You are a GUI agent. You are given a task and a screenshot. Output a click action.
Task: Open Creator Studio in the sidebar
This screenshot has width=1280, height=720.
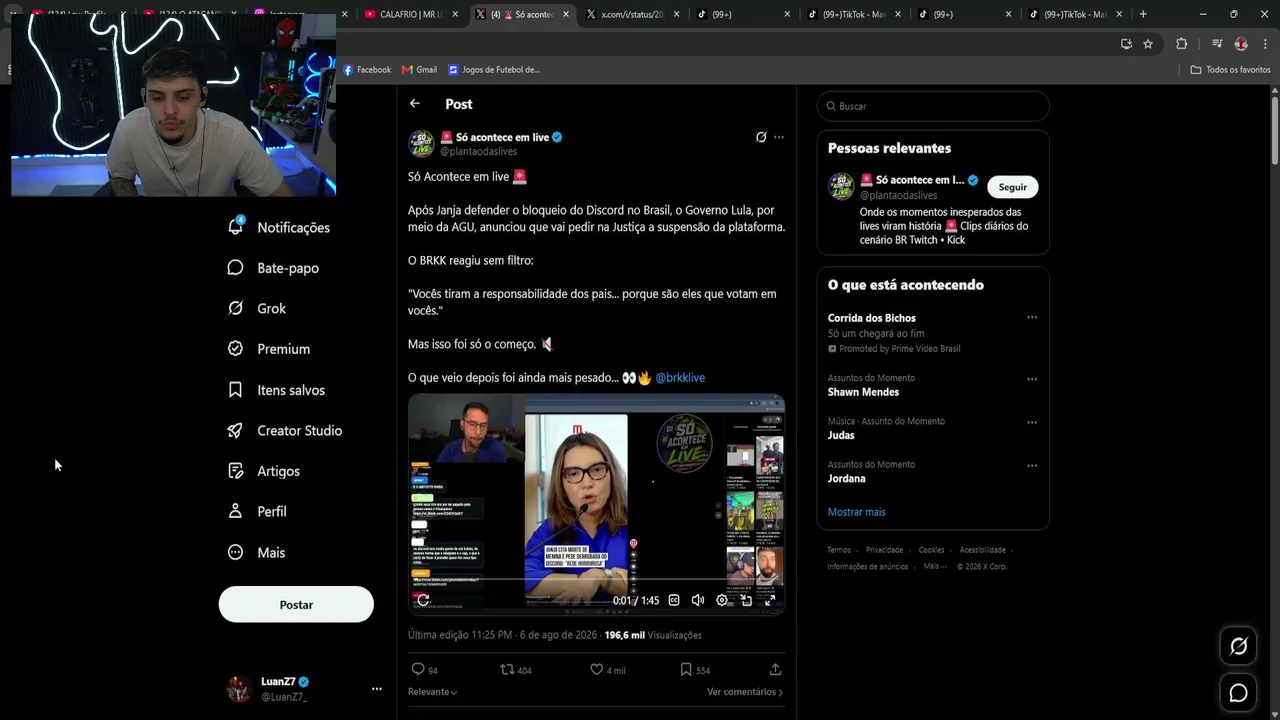tap(285, 430)
